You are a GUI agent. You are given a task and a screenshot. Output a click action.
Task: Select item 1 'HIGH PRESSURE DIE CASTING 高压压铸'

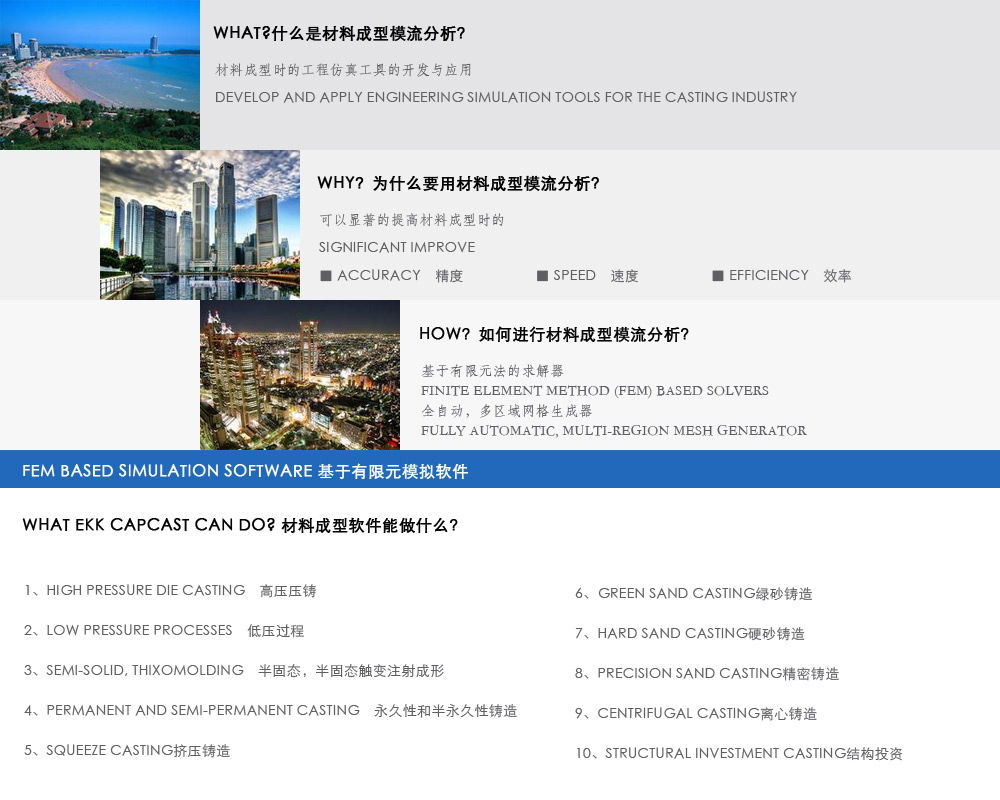(170, 591)
